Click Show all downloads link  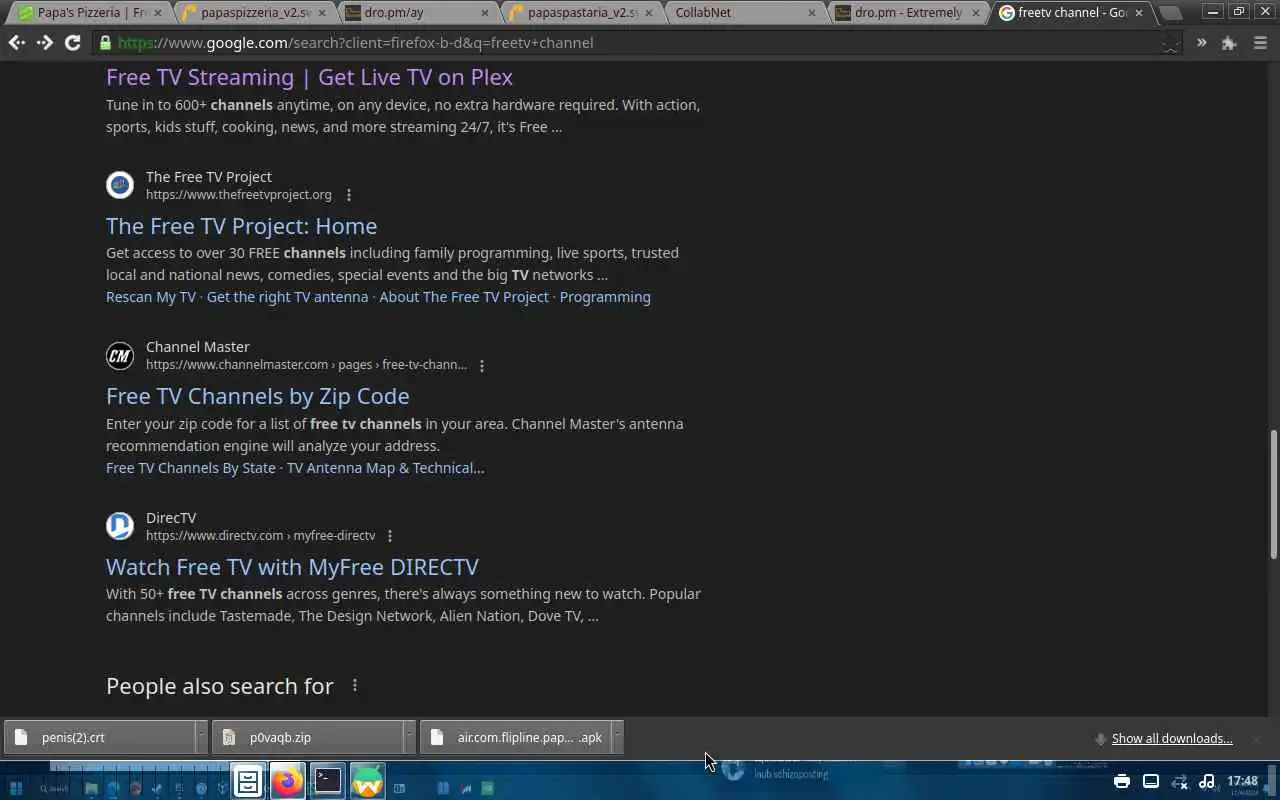tap(1172, 738)
